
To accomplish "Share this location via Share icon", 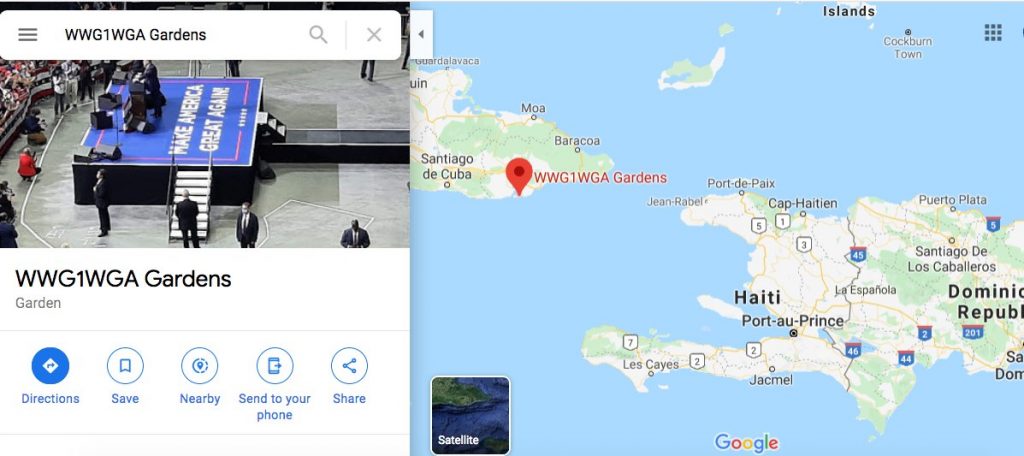I will click(x=349, y=366).
